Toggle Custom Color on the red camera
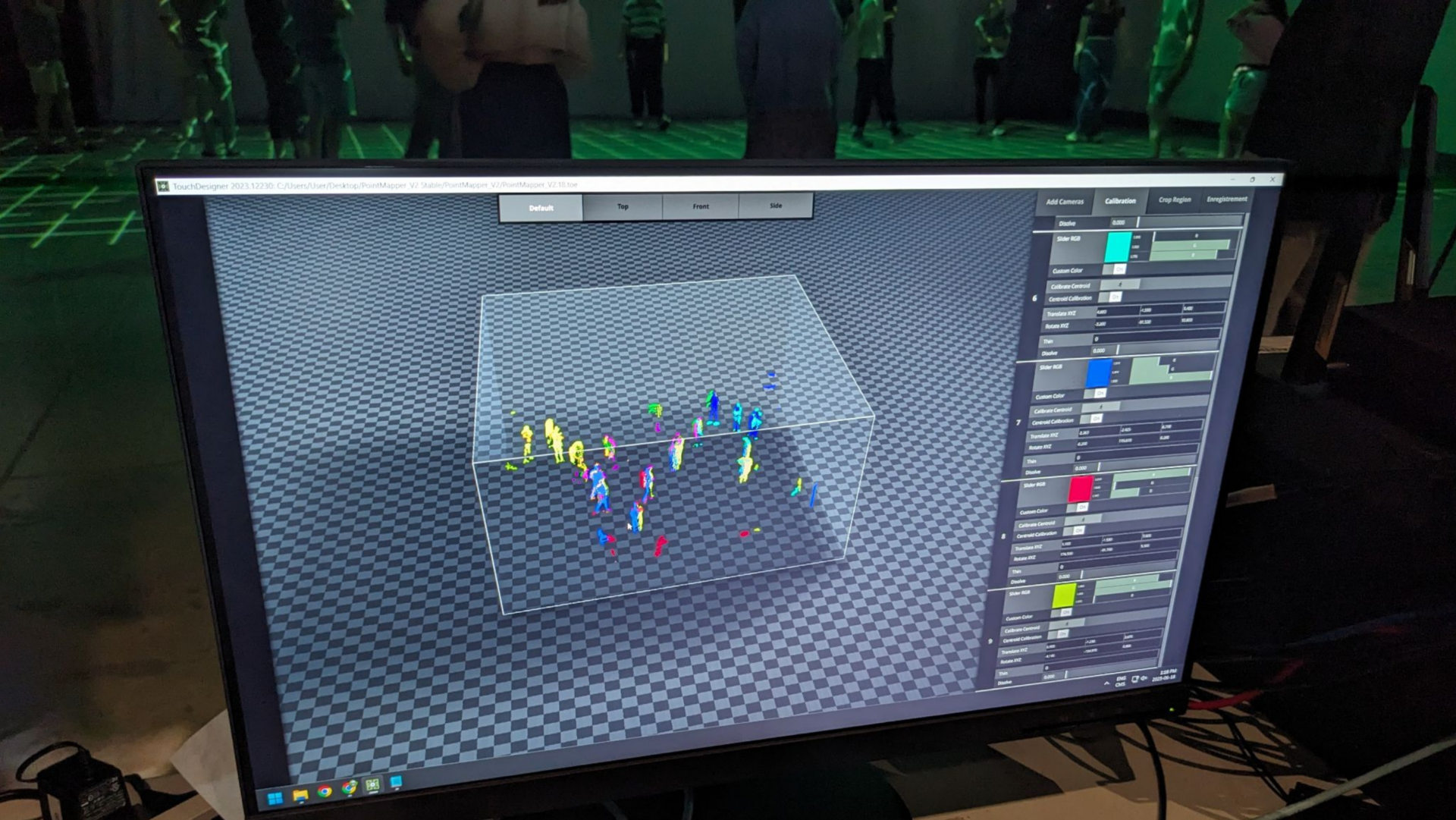 [1082, 507]
